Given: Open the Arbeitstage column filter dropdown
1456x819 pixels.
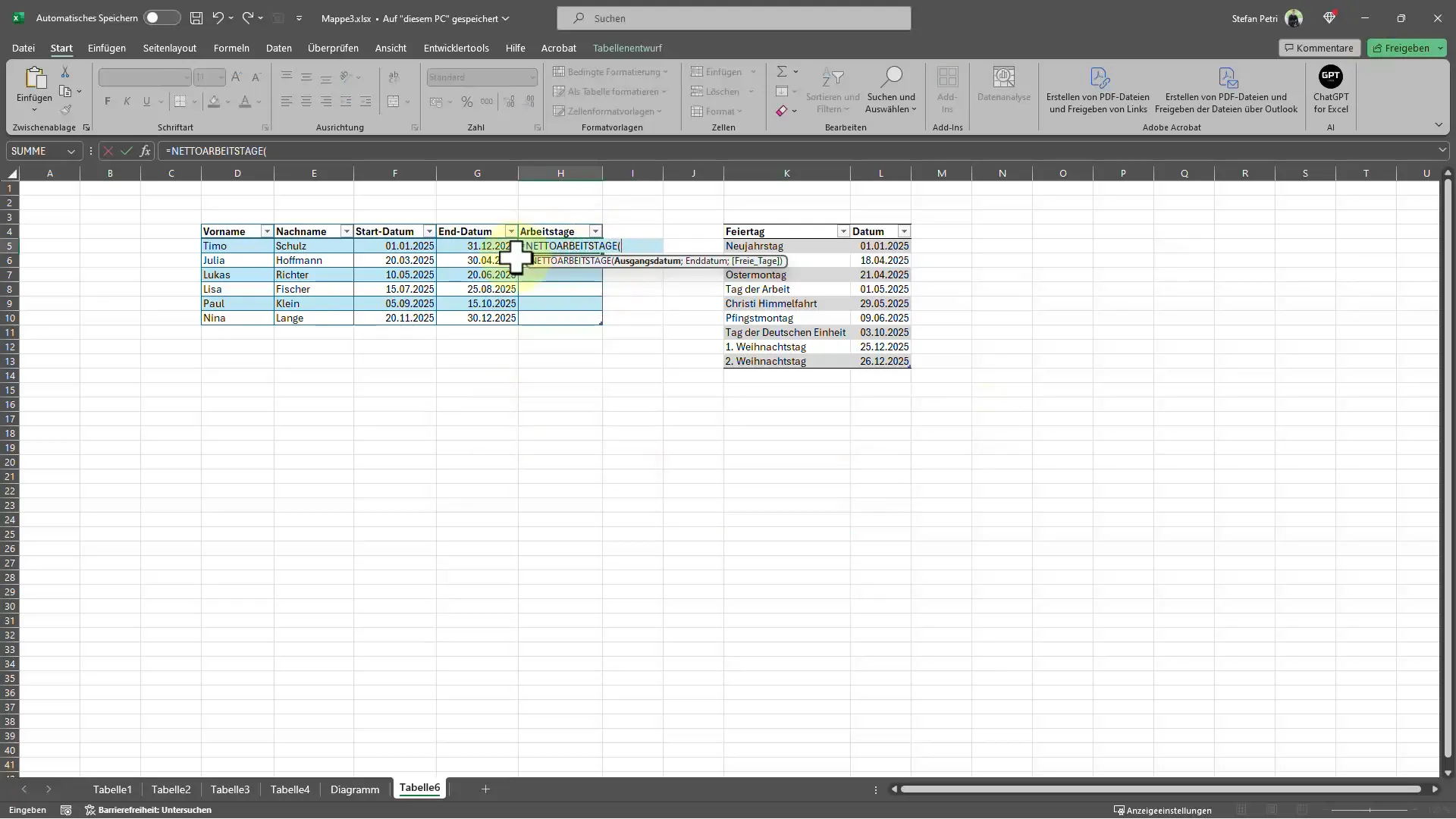Looking at the screenshot, I should pyautogui.click(x=595, y=231).
